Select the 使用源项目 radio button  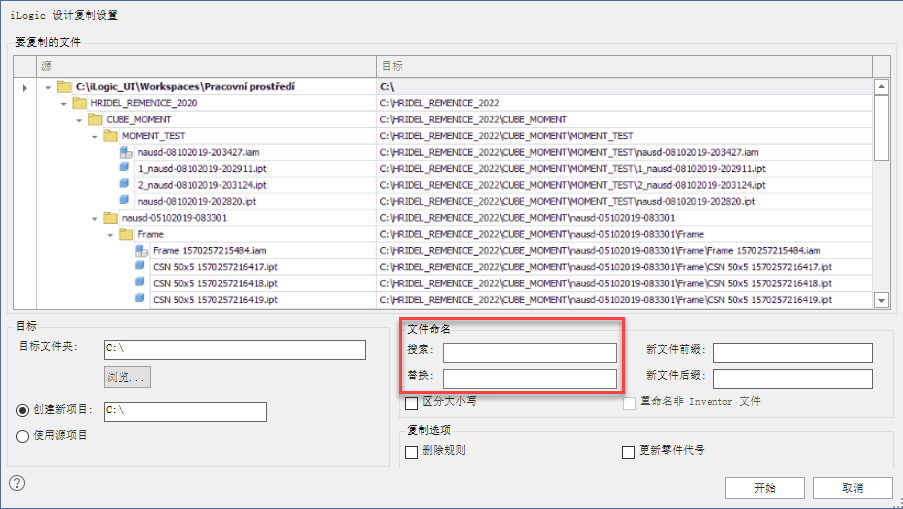[22, 436]
